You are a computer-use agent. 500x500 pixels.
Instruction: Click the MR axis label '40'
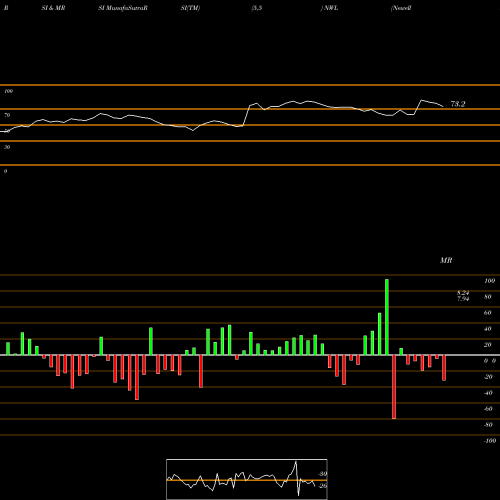click(488, 329)
